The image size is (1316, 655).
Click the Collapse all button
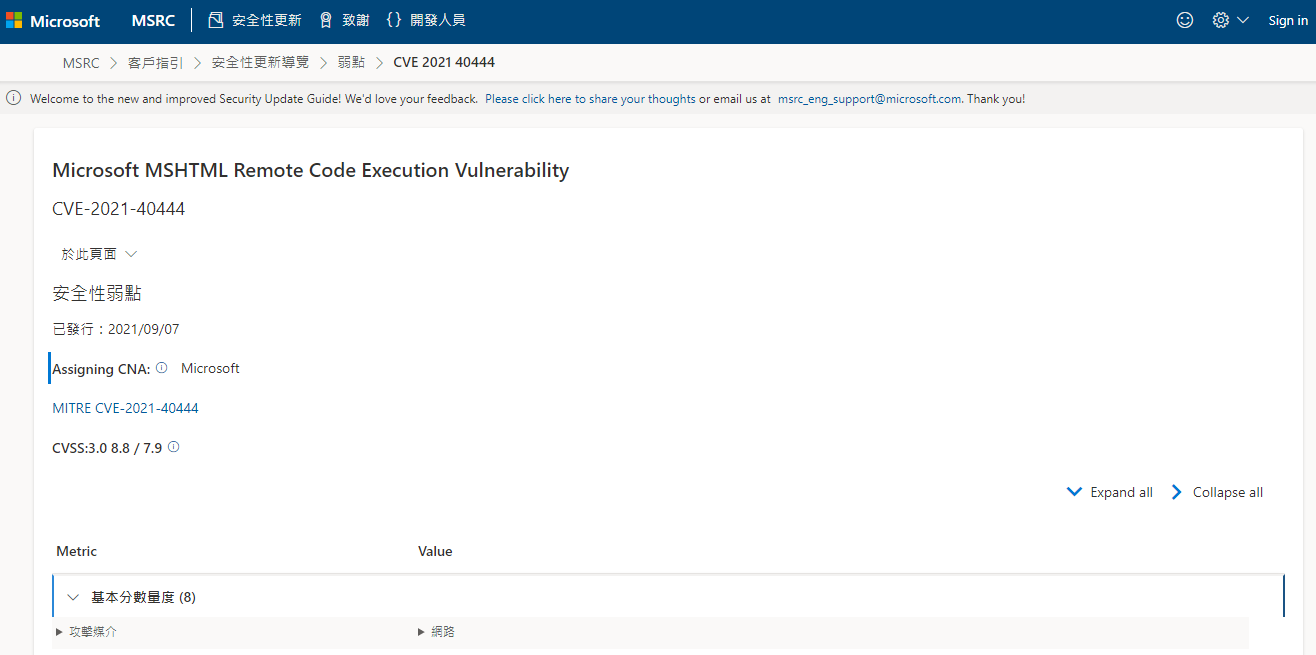[1217, 492]
